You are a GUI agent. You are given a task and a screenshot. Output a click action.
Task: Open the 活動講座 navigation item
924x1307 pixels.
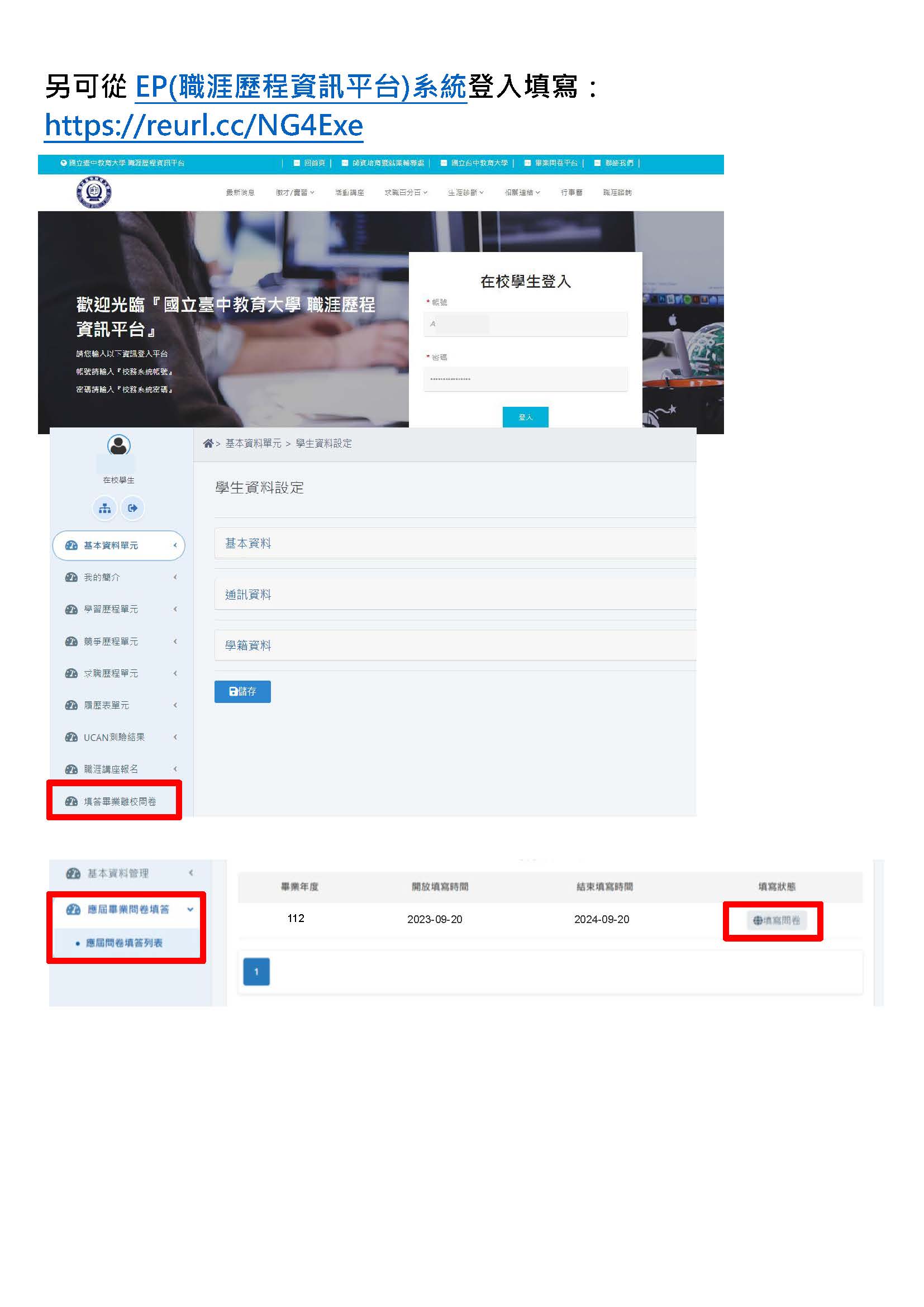(349, 192)
